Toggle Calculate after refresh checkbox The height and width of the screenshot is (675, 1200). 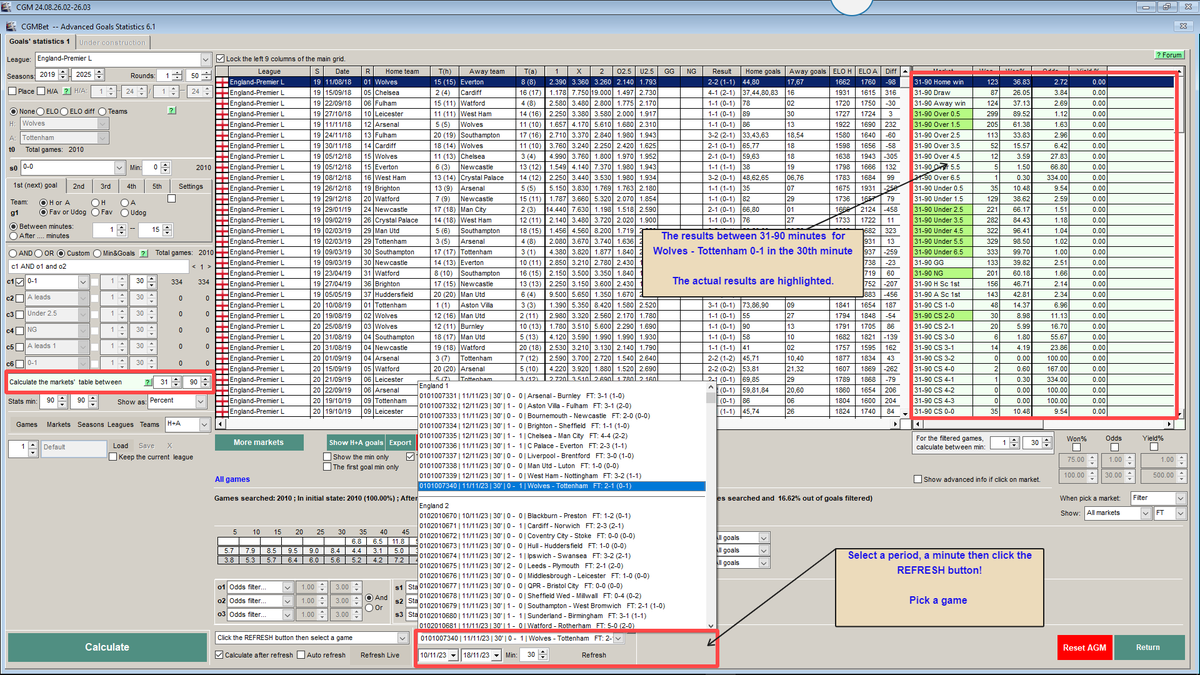(x=221, y=655)
